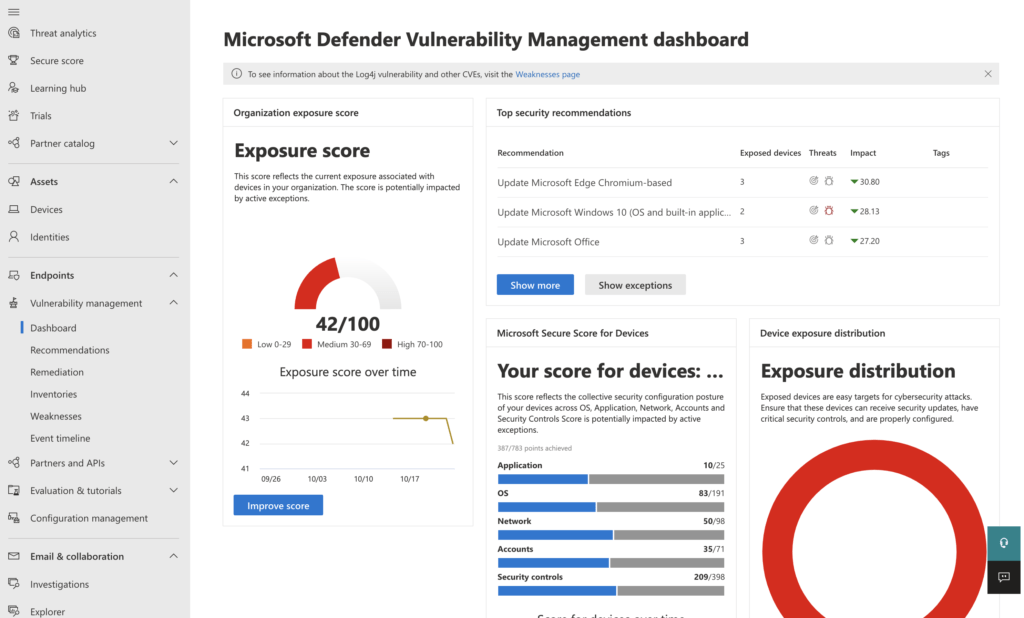This screenshot has width=1024, height=618.
Task: Collapse the Assets section chevron
Action: click(174, 181)
